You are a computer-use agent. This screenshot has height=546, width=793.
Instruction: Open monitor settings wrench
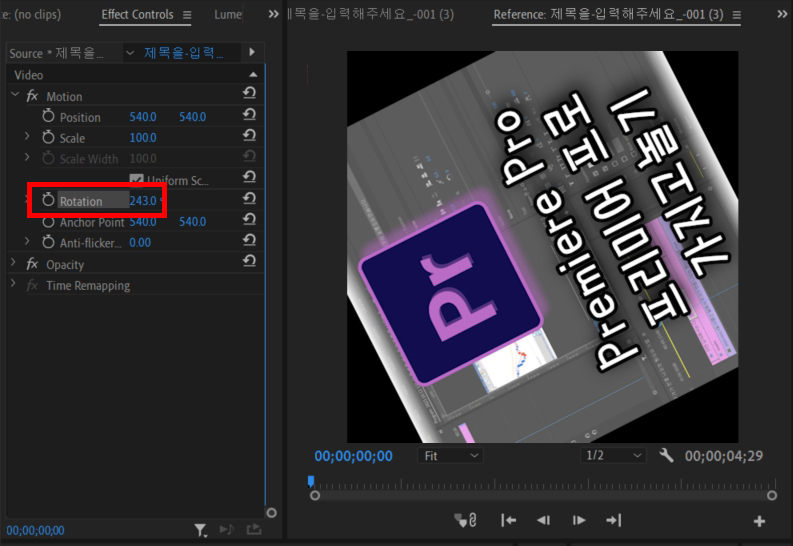pos(666,456)
